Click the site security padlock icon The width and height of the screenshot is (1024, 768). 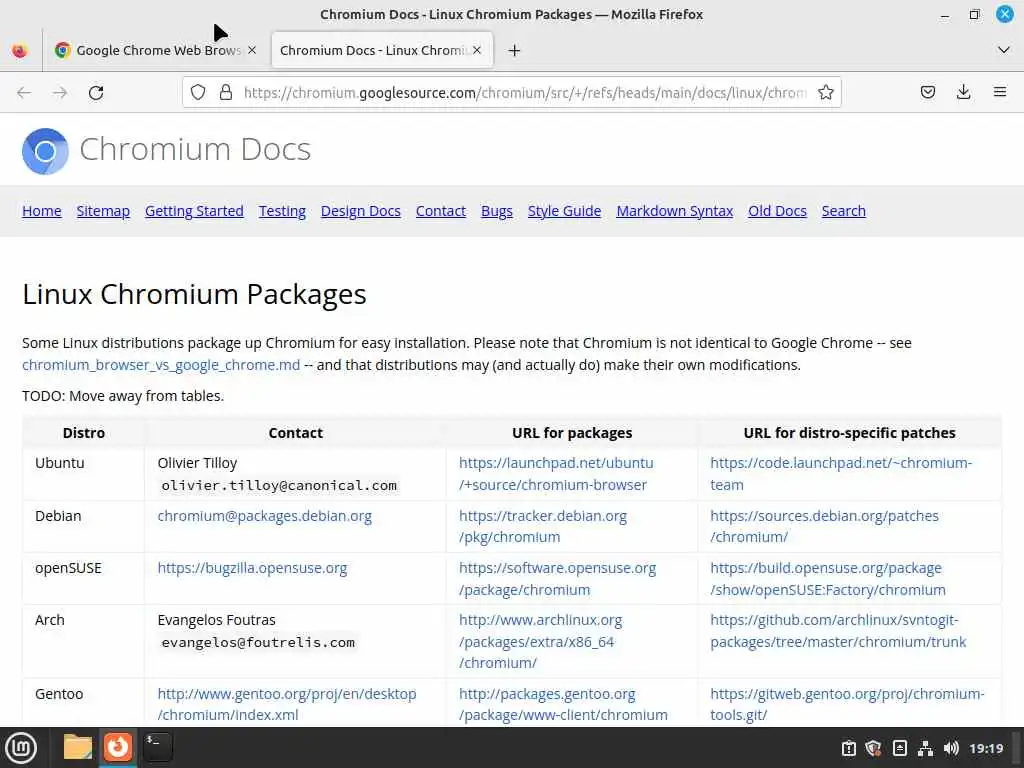pos(226,93)
